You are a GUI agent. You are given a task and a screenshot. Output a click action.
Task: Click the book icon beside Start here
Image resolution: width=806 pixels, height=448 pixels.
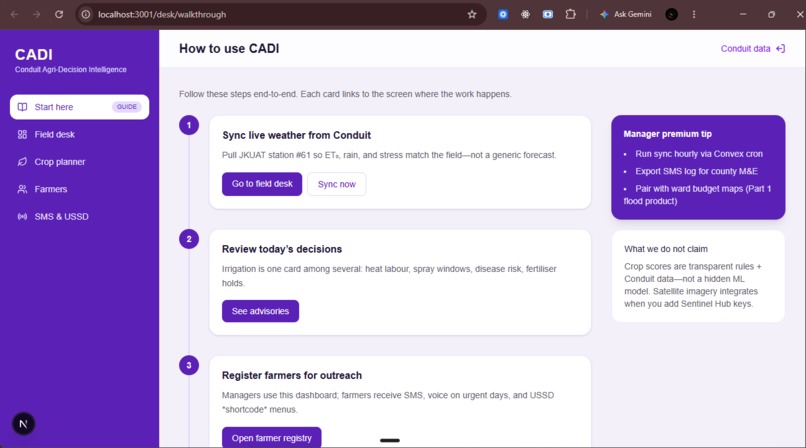(x=22, y=107)
